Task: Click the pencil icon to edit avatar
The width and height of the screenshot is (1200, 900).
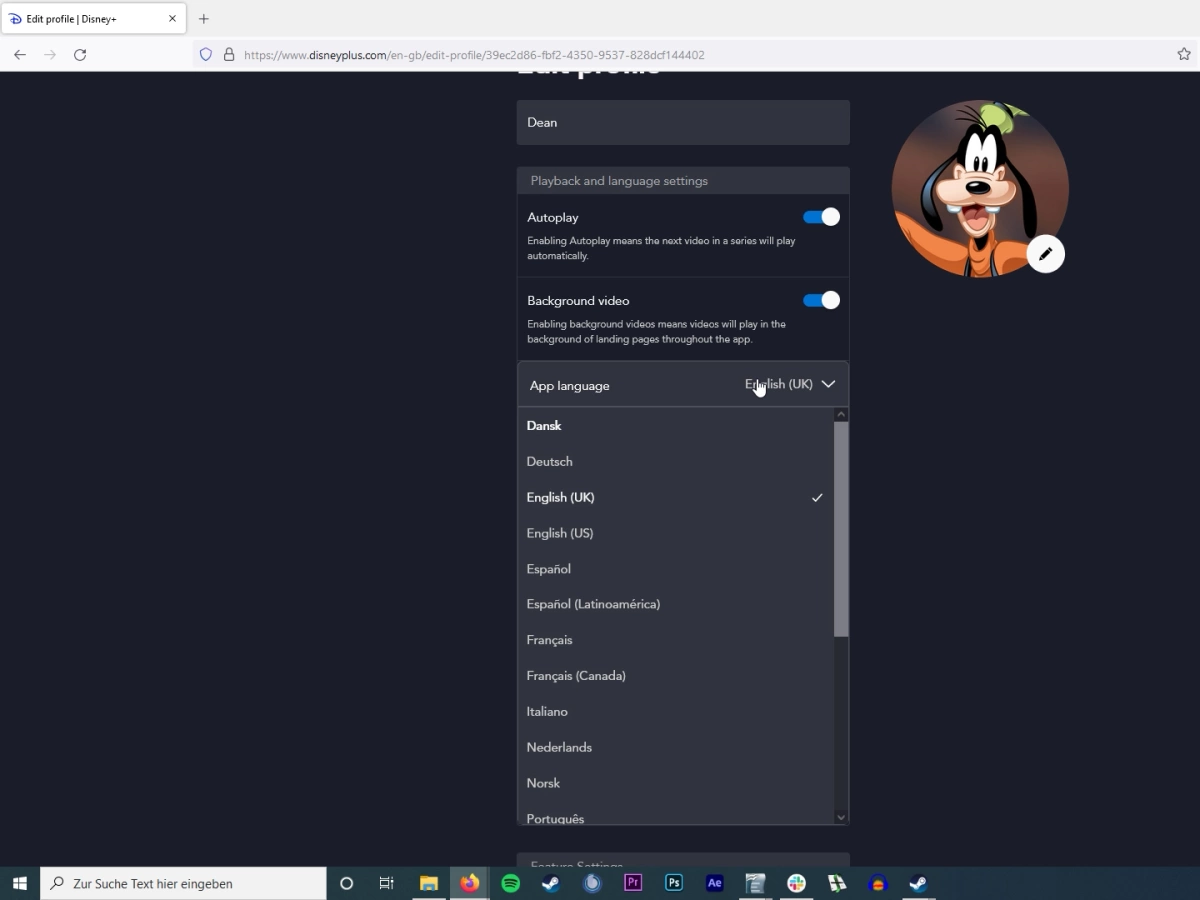Action: pos(1045,254)
